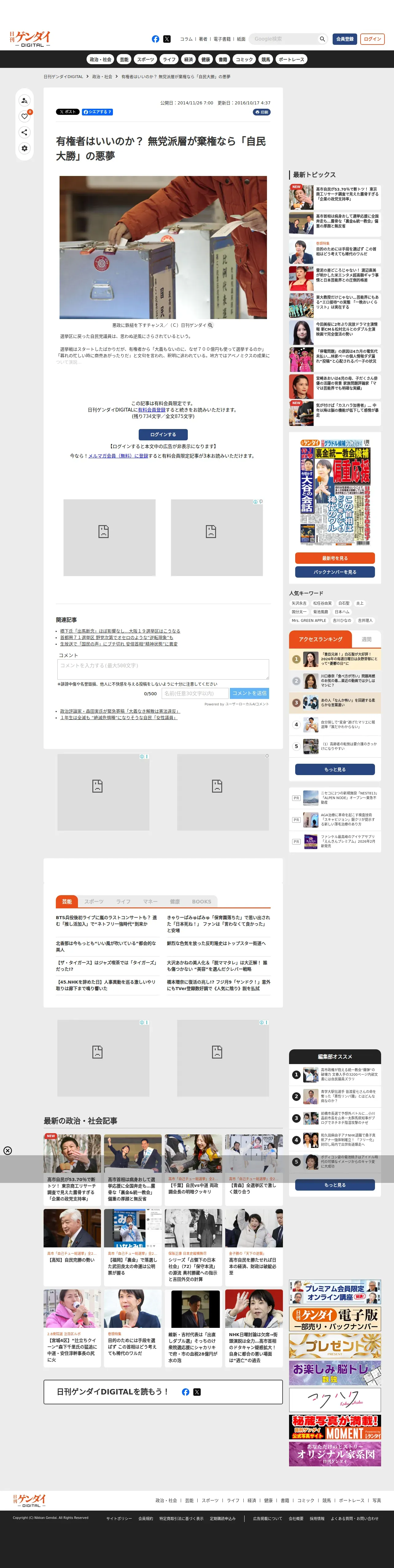Open the コラム link in the header

(186, 39)
